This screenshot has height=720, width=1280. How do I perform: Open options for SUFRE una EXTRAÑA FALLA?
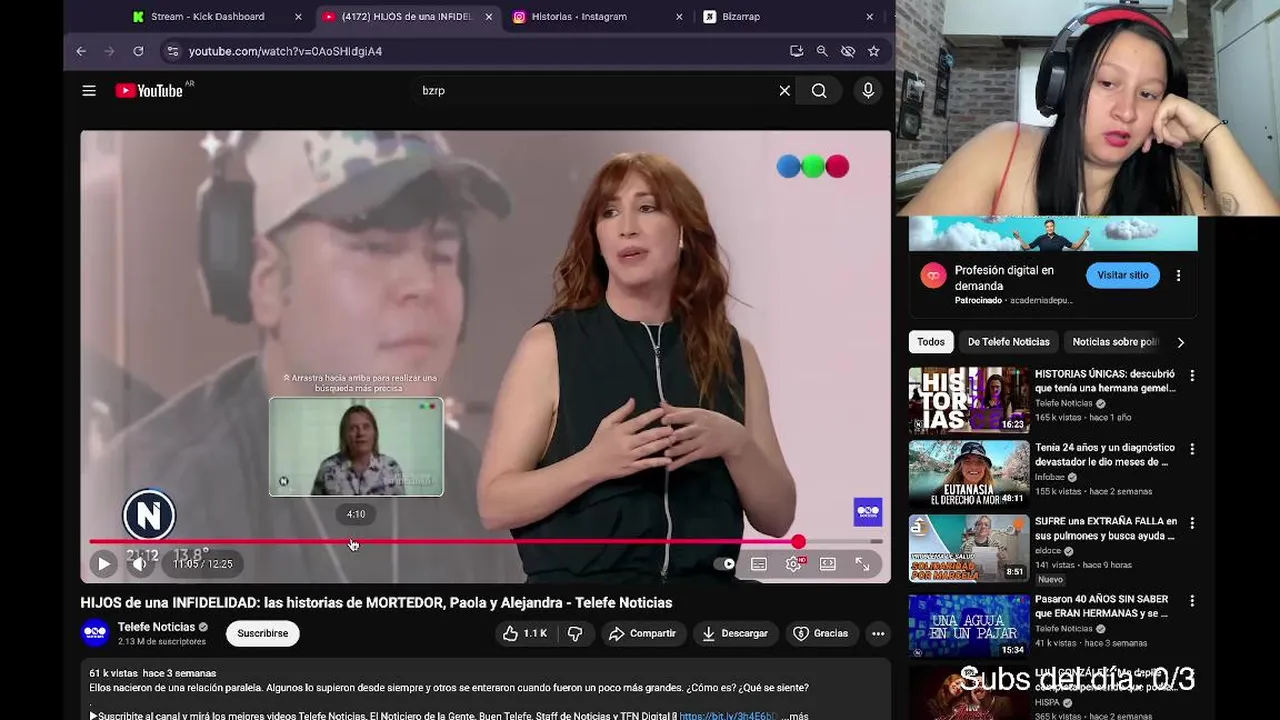click(x=1191, y=523)
